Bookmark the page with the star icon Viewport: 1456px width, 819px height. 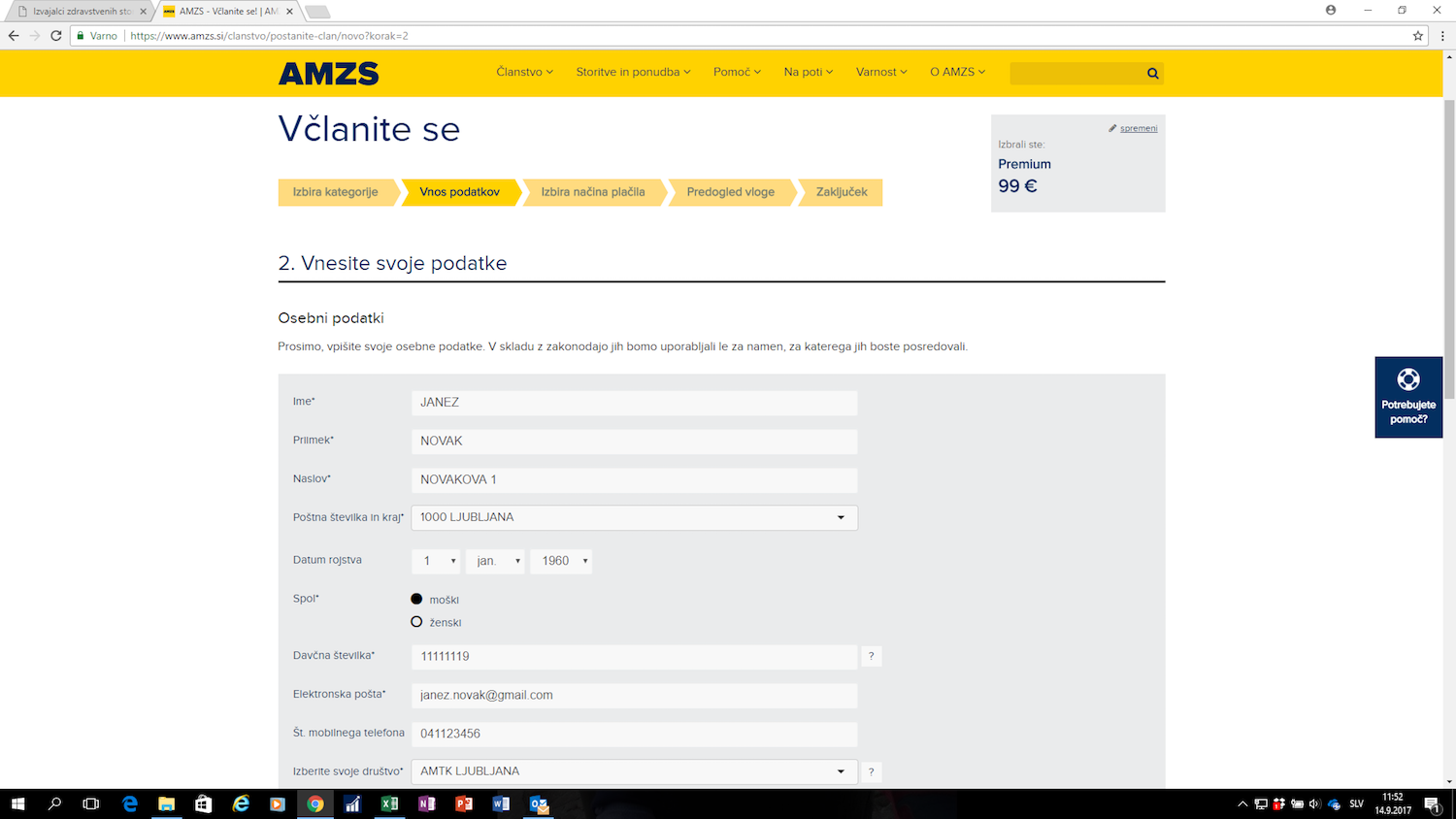1417,36
